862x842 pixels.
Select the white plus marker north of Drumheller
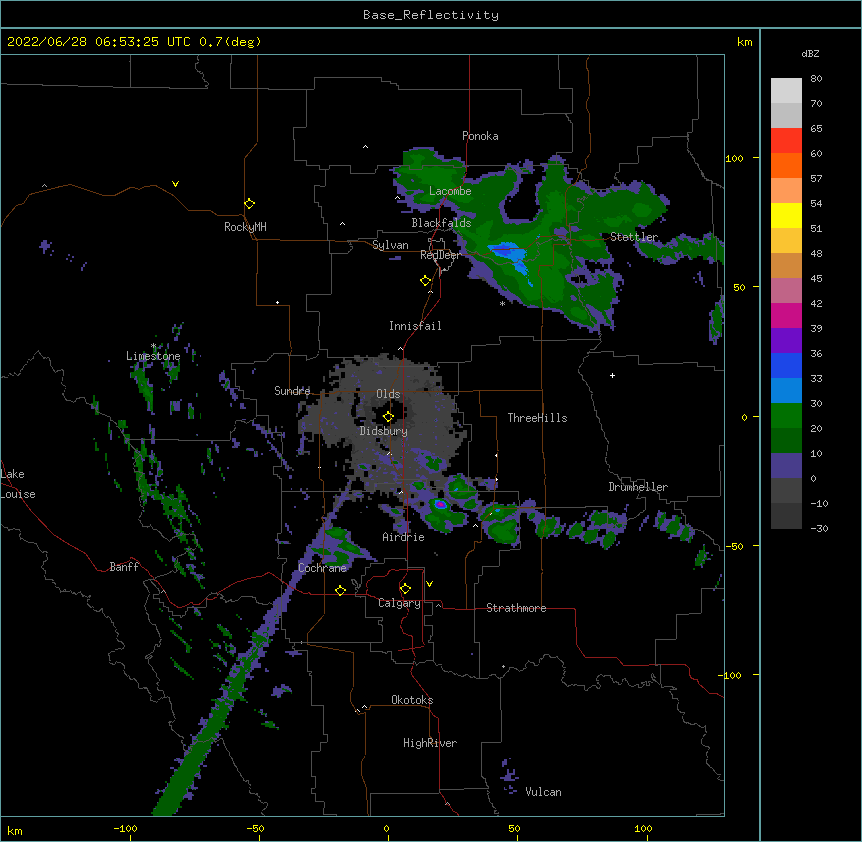pyautogui.click(x=612, y=375)
